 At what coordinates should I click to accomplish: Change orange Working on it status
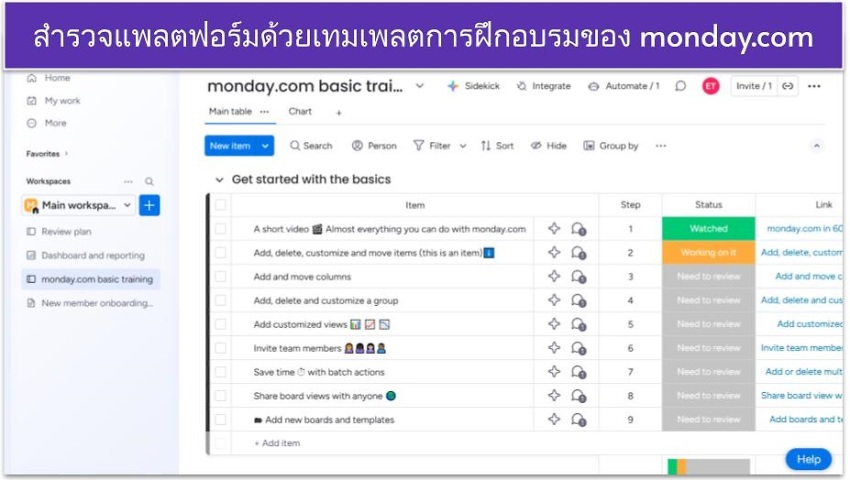click(708, 253)
